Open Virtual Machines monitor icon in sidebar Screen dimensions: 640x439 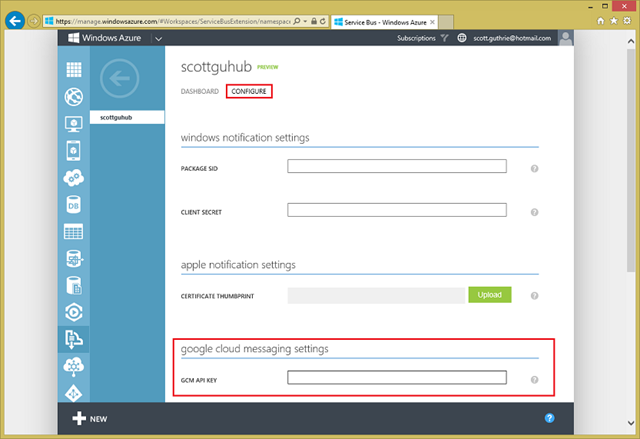[74, 124]
